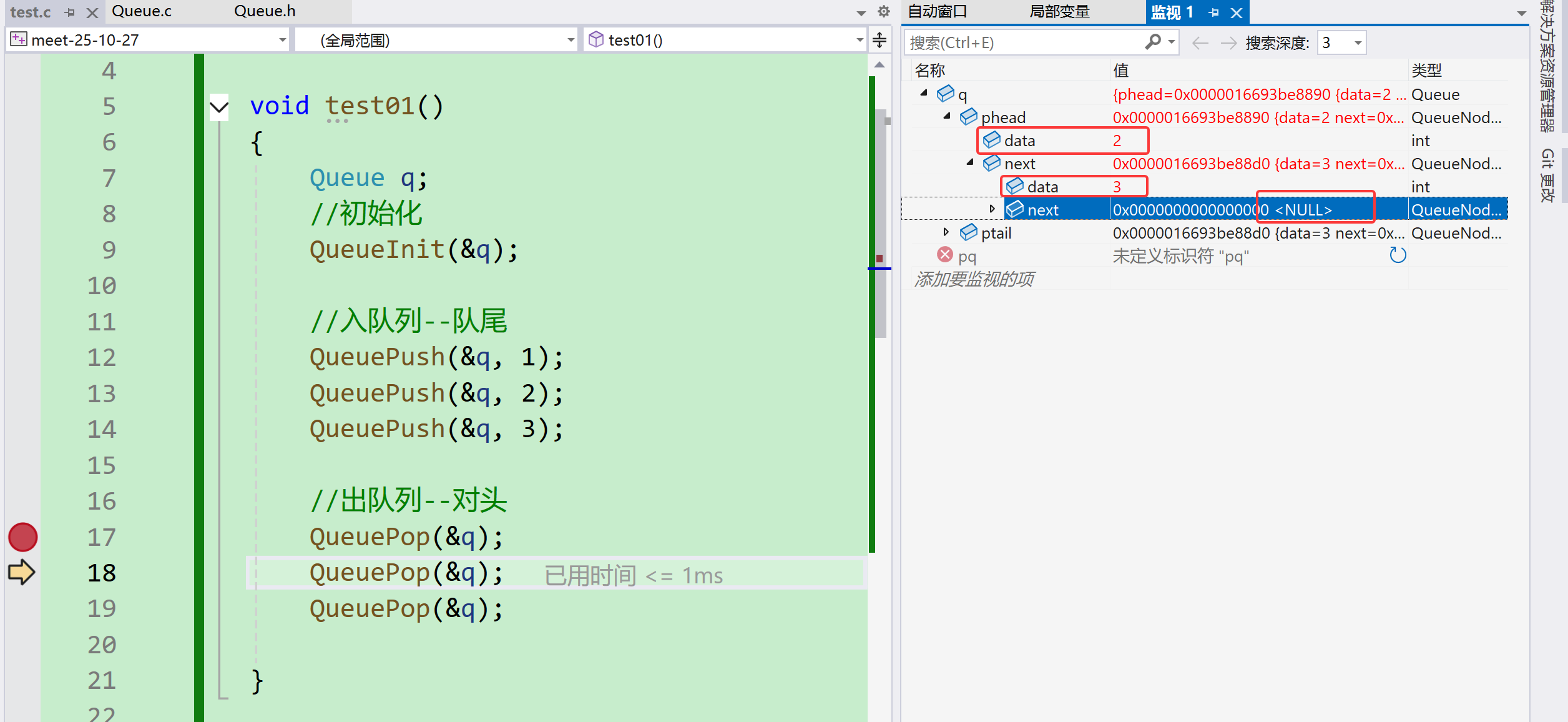
Task: Open the meet-25-10-27 project dropdown
Action: 282,40
